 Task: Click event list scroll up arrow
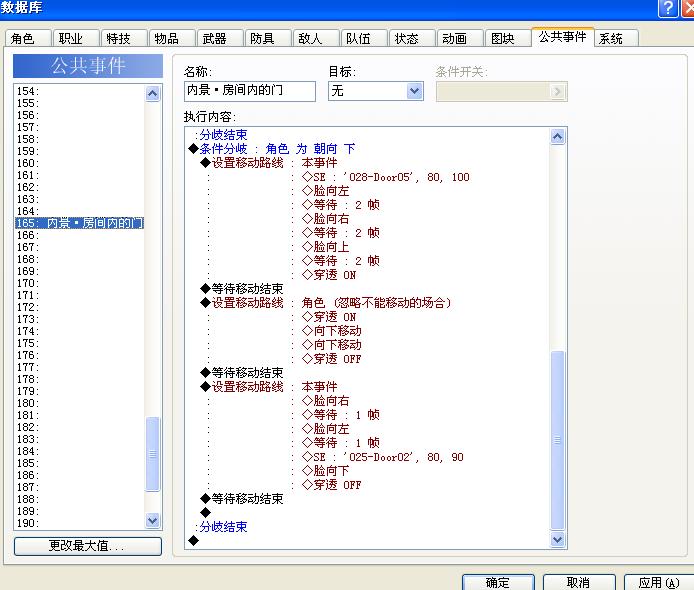coord(152,93)
